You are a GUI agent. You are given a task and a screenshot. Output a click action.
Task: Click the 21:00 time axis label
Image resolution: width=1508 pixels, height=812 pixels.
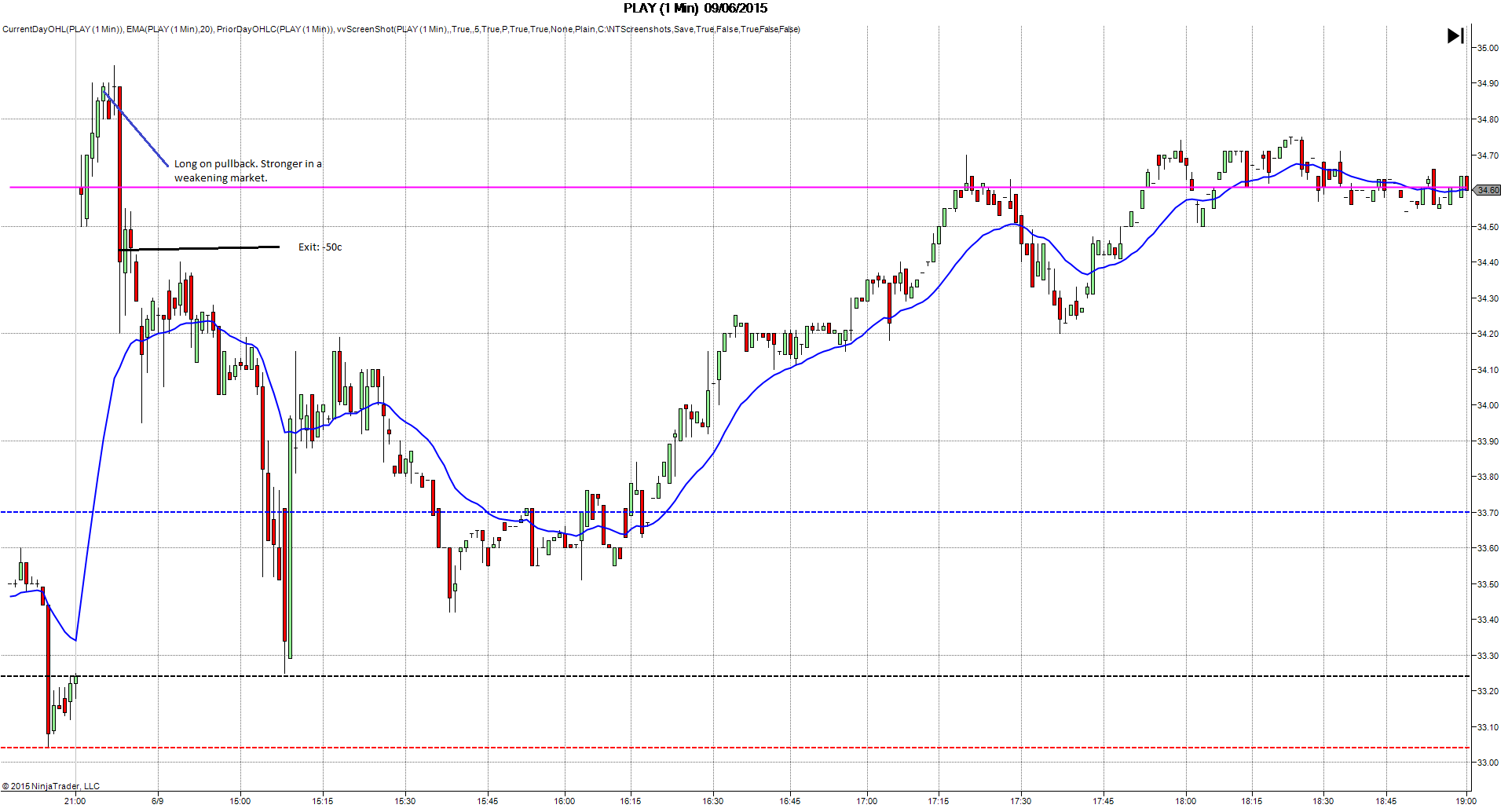coord(75,801)
